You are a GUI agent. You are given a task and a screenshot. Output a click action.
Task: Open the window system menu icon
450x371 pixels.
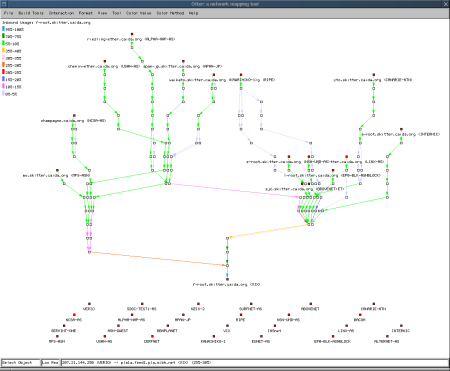4,4
